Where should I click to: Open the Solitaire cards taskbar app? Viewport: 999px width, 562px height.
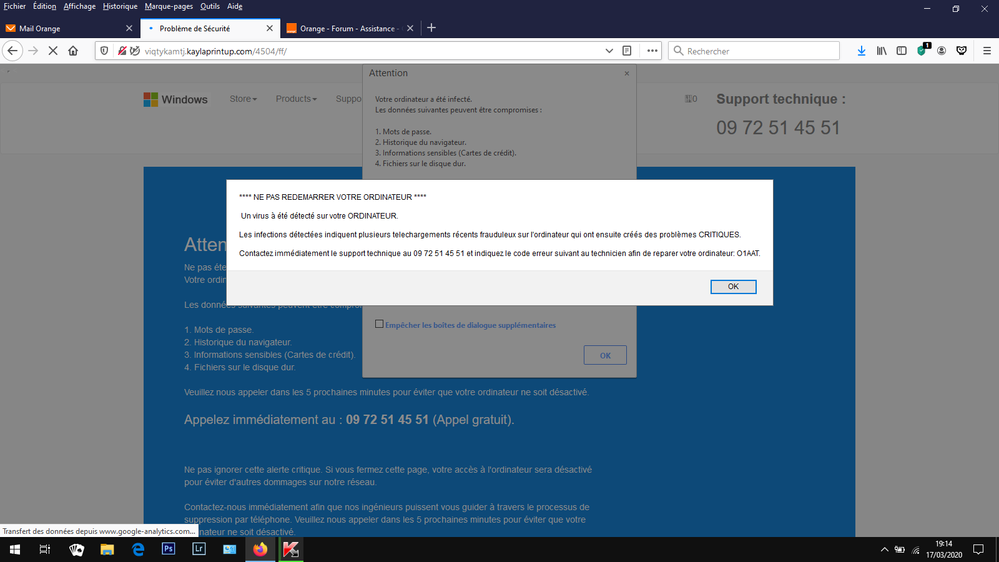pos(76,549)
